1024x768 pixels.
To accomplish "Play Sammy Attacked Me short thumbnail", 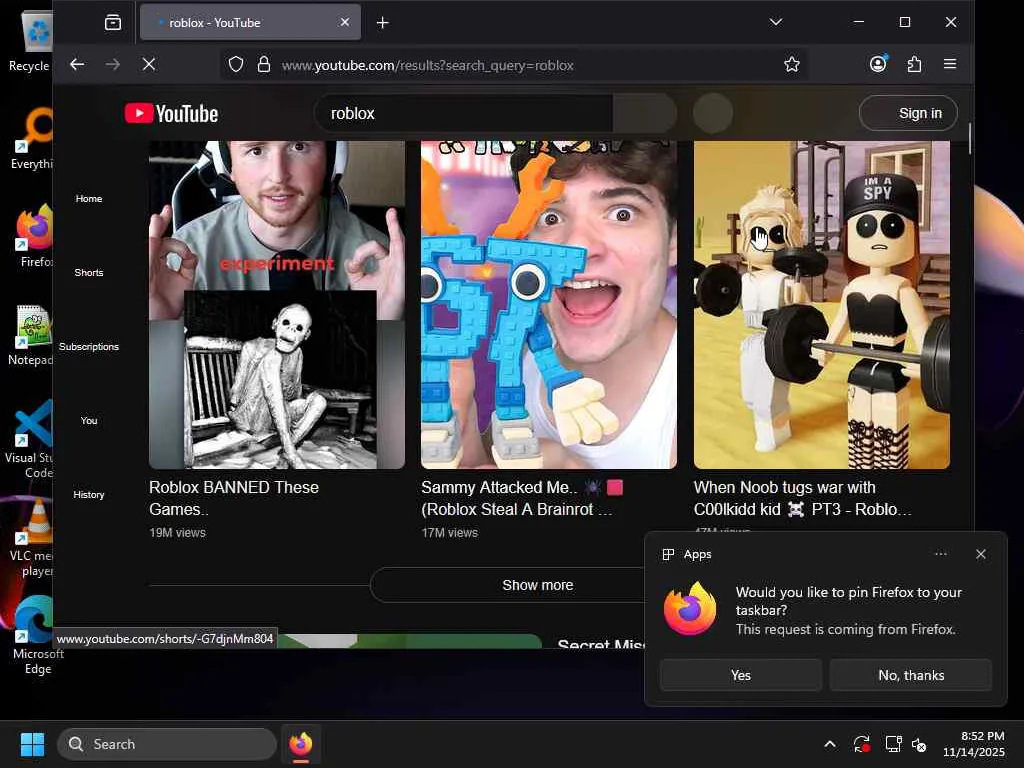I will tap(549, 304).
